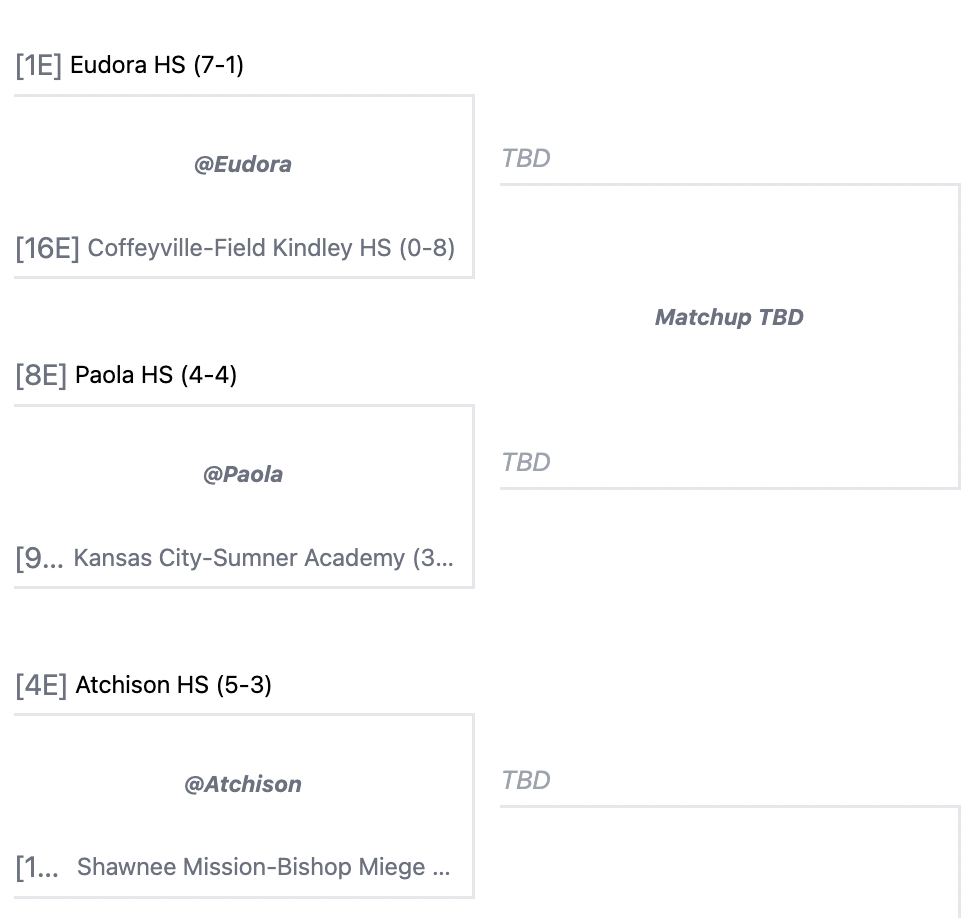Click truncated seed label beside Shawnee Mission

38,867
